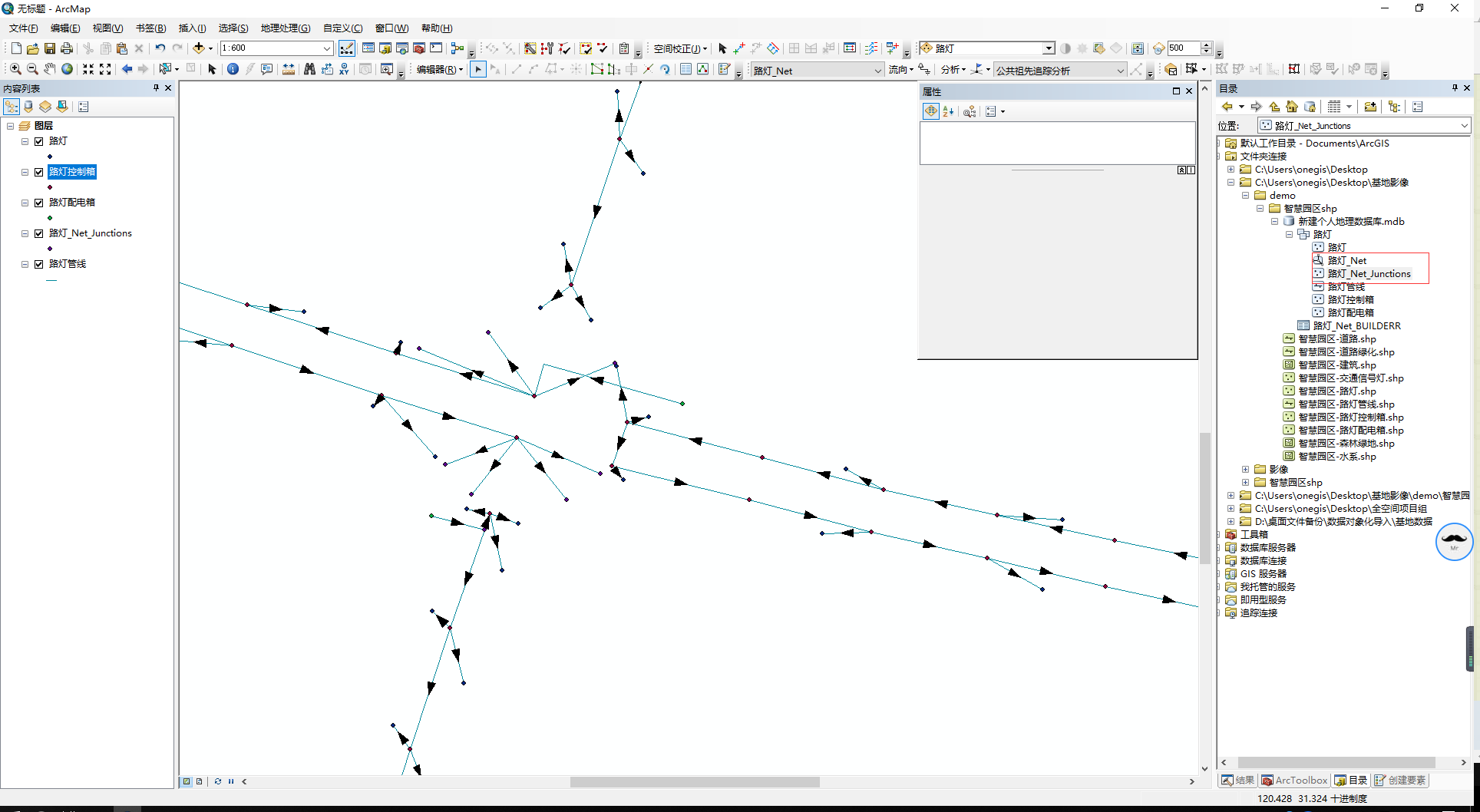Open a map document with the folder icon

tap(32, 48)
